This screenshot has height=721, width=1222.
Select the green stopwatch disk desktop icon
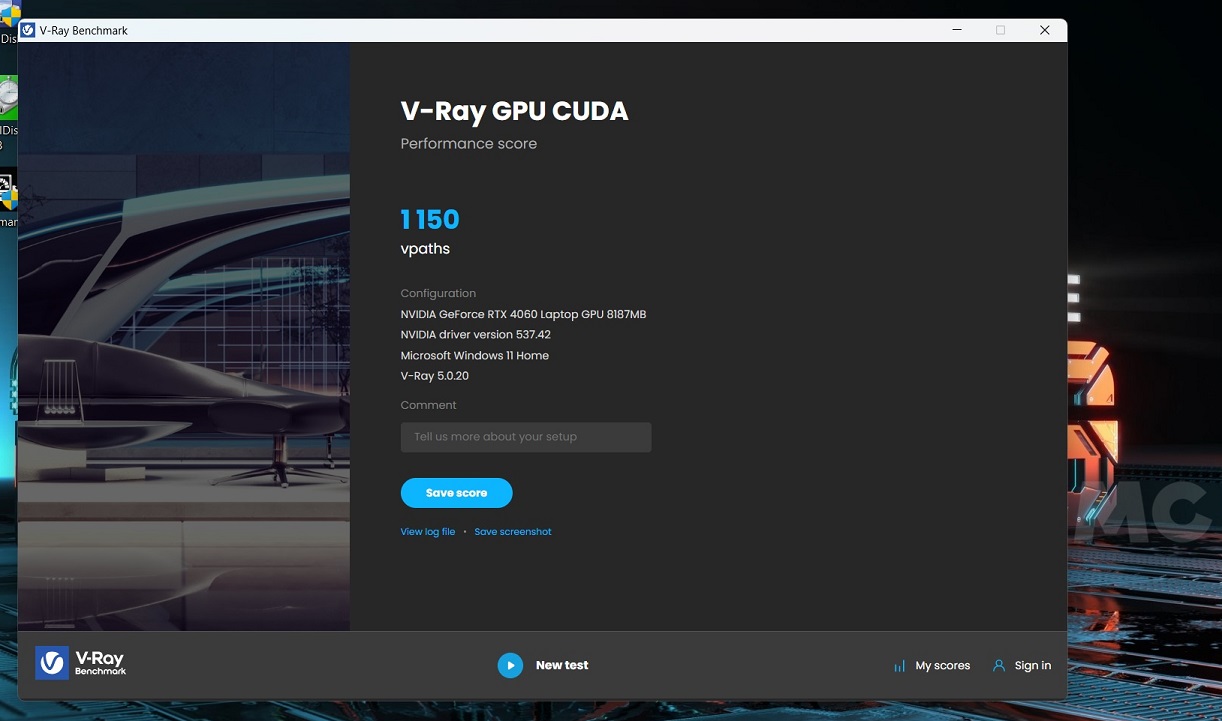click(x=8, y=98)
